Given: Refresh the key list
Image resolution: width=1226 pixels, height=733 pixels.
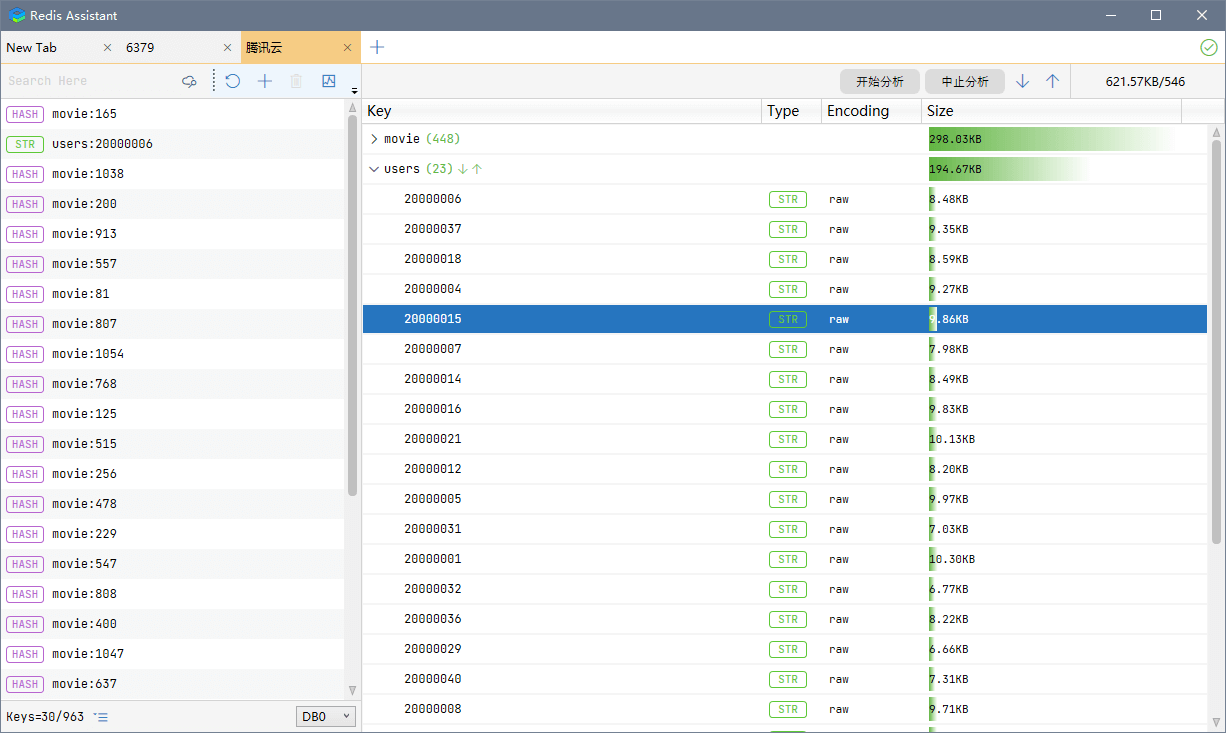Looking at the screenshot, I should (x=233, y=81).
